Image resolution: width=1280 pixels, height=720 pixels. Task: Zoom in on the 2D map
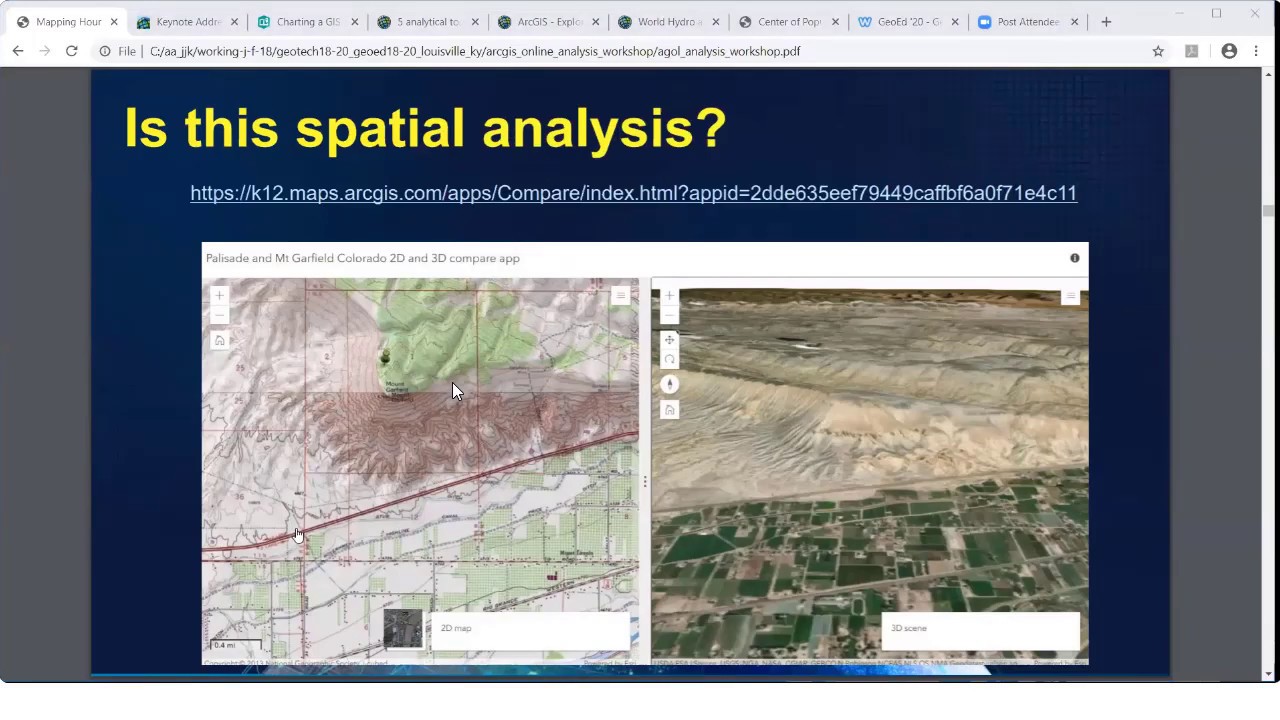click(219, 296)
